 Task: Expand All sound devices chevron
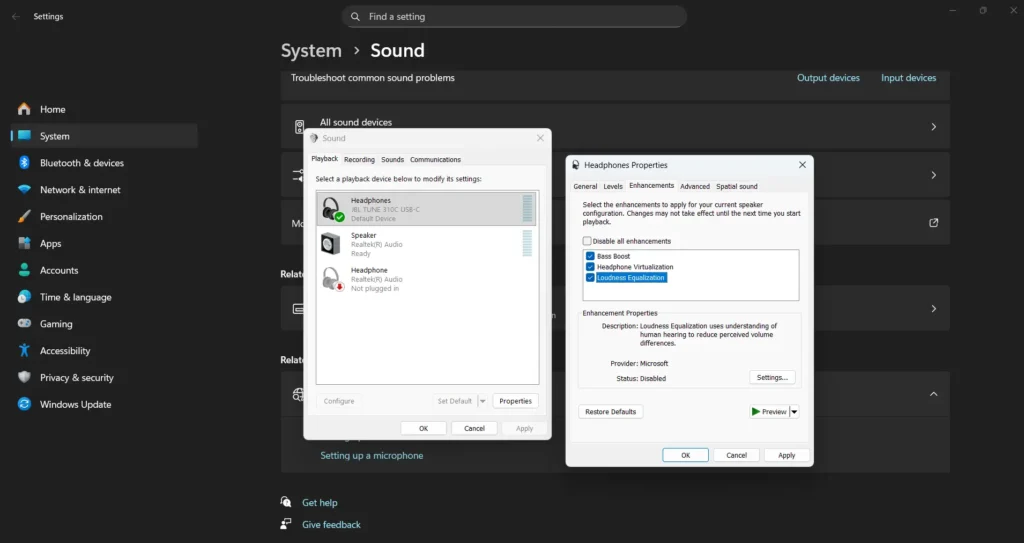(x=933, y=127)
